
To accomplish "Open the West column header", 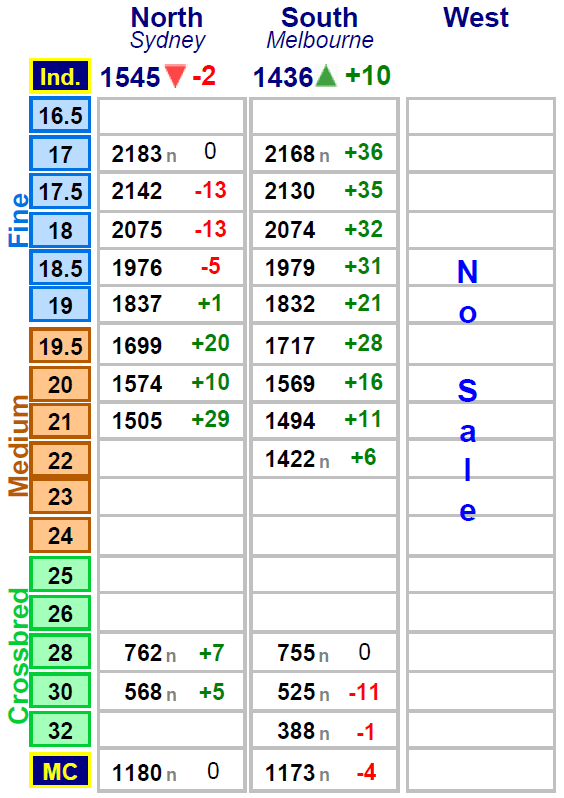I will [476, 18].
